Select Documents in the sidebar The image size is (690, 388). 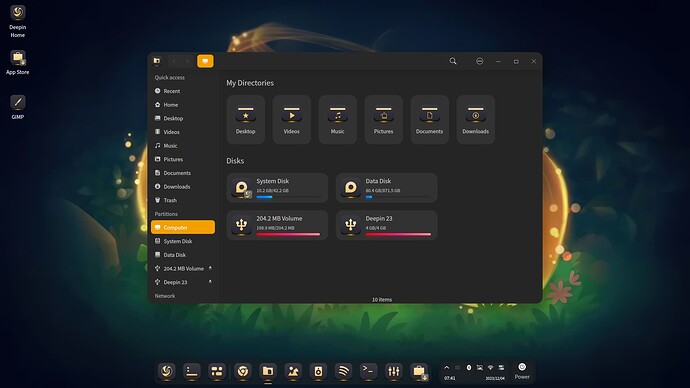[x=183, y=173]
